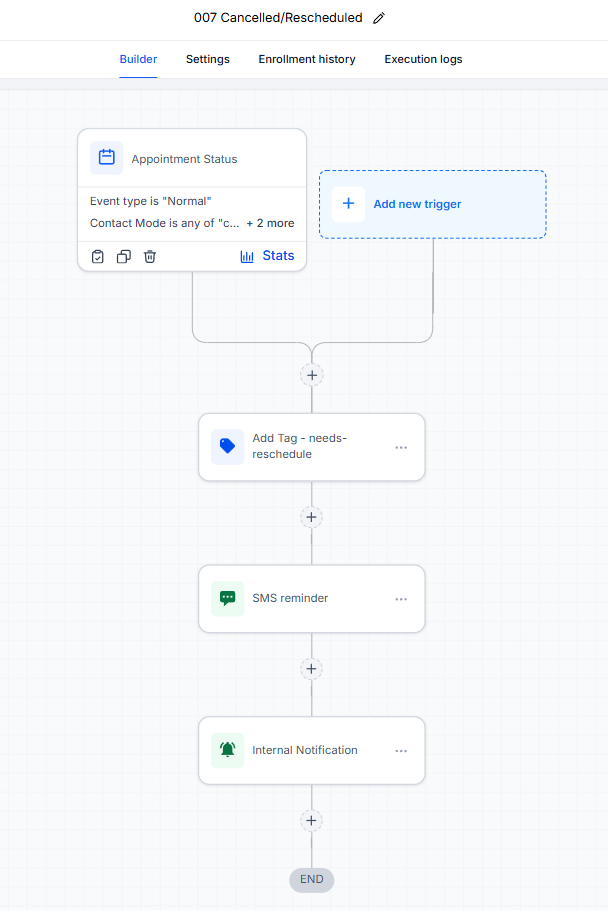Viewport: 608px width, 910px height.
Task: Click the green SMS chat bubble icon
Action: click(x=227, y=598)
